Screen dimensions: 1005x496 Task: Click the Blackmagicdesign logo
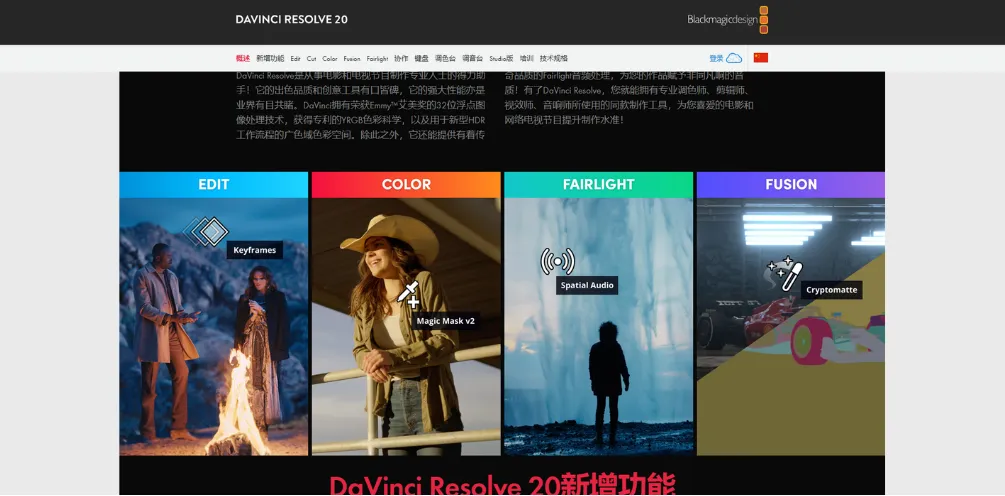coord(727,19)
